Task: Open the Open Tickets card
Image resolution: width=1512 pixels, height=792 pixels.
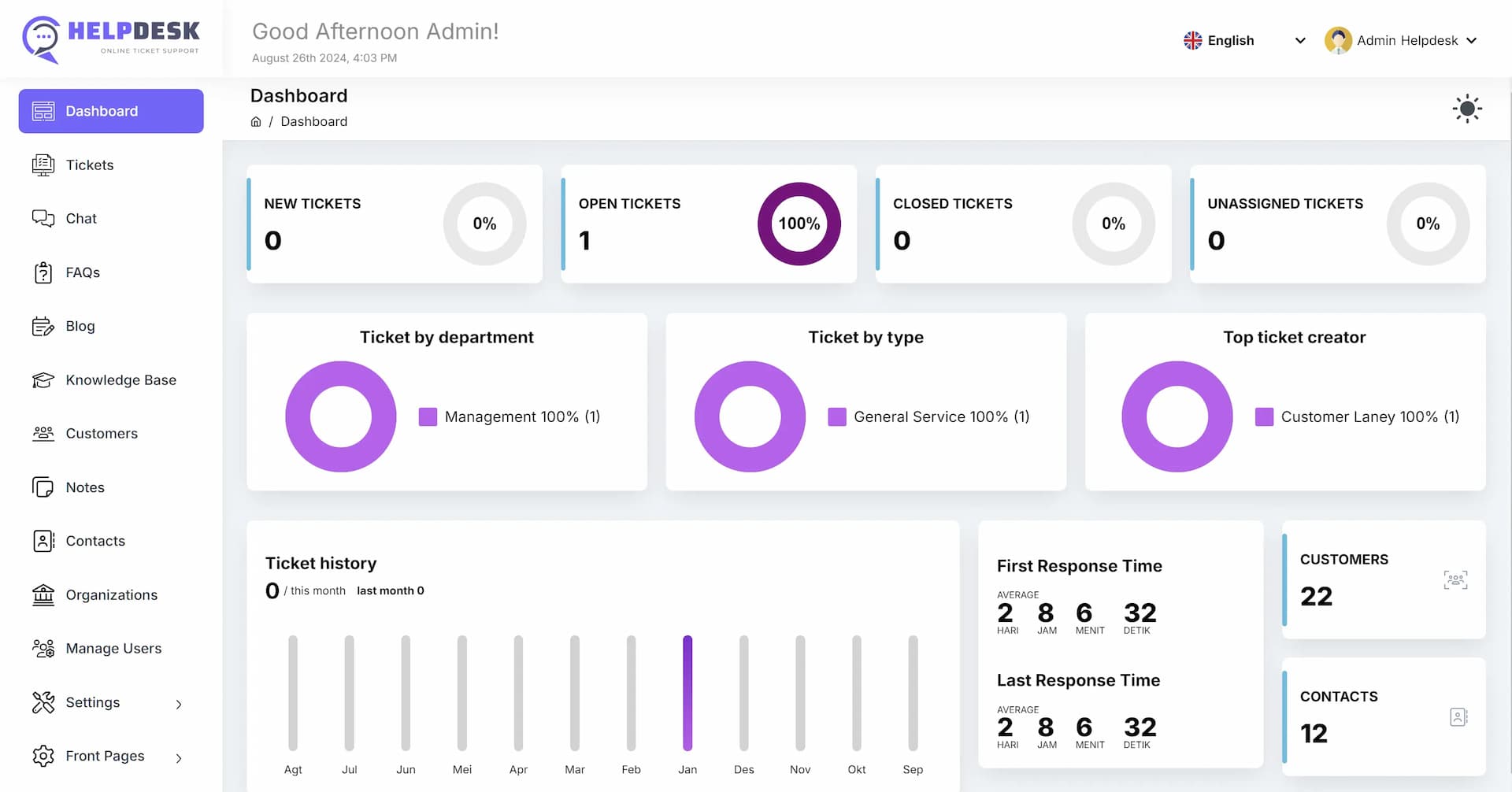Action: point(709,224)
